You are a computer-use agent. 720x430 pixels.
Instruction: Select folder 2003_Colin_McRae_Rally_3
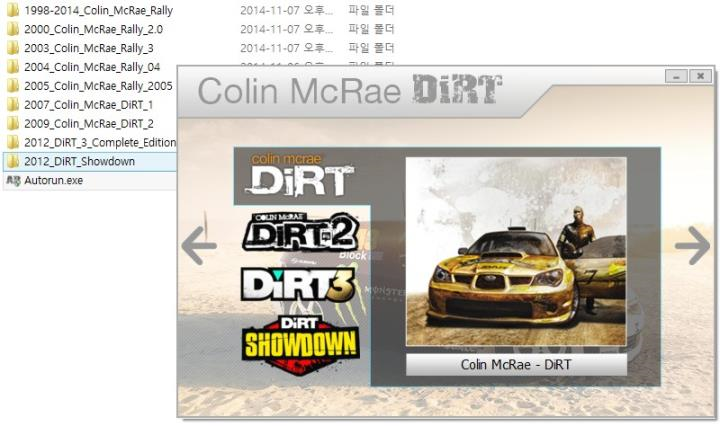tap(89, 48)
